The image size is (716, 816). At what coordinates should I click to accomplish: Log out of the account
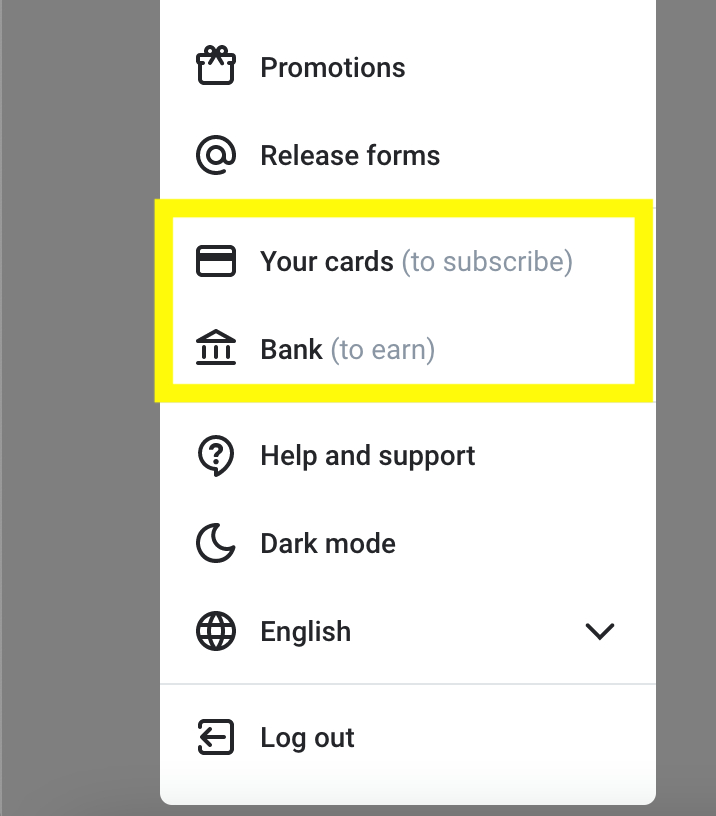407,737
